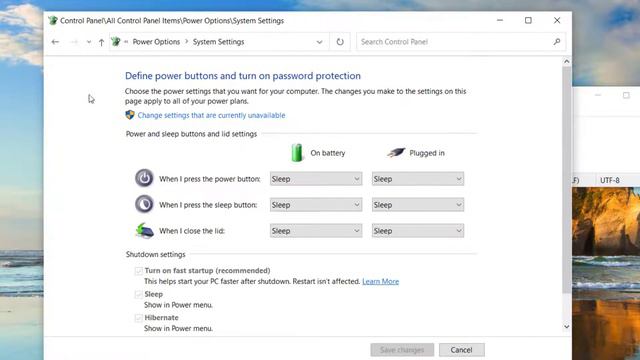The image size is (640, 360).
Task: Refresh the Control Panel page
Action: point(340,42)
